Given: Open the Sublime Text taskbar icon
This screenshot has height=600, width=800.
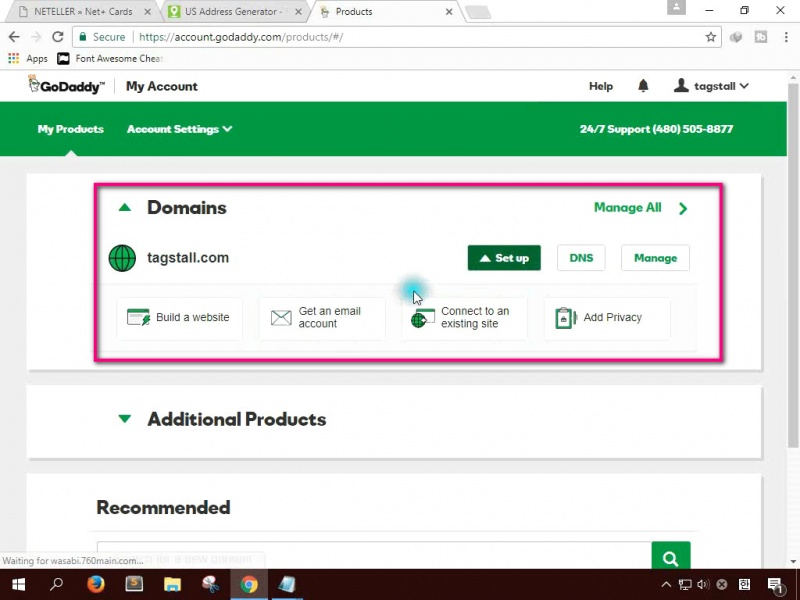Looking at the screenshot, I should [134, 584].
